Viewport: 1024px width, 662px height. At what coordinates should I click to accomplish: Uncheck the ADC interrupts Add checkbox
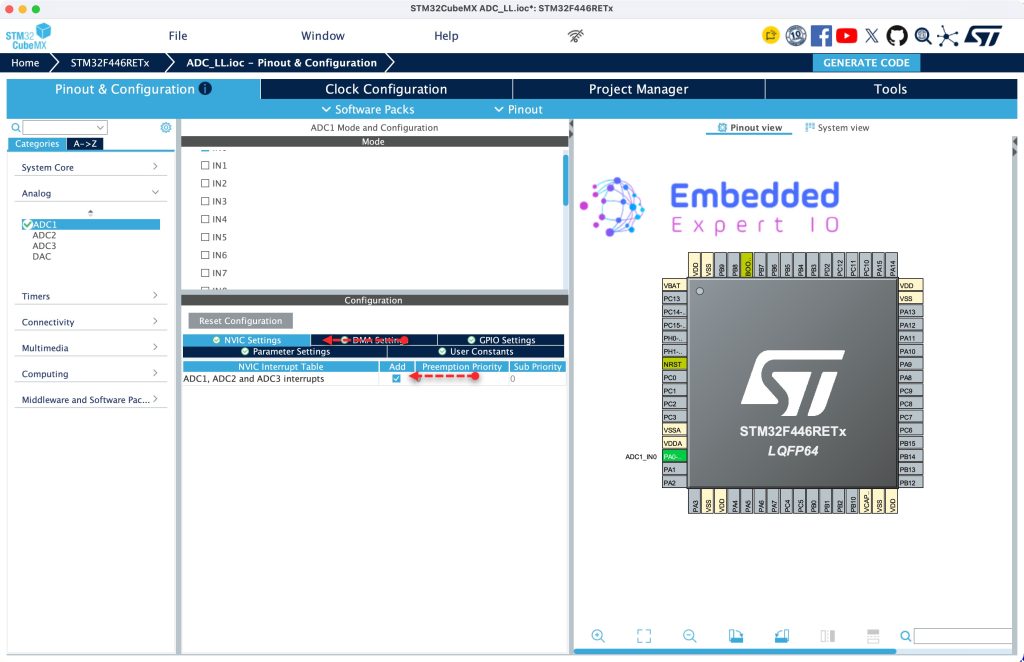[396, 379]
